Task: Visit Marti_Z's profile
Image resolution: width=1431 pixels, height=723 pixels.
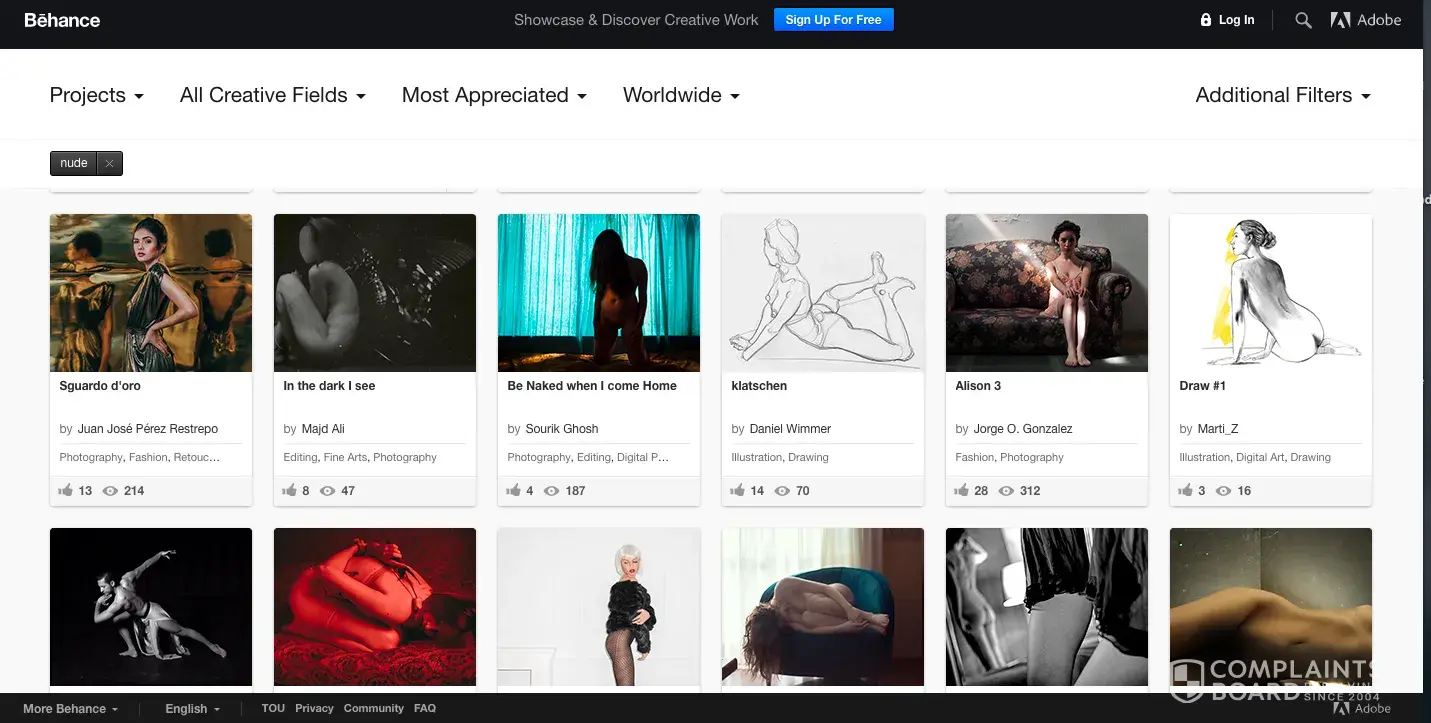Action: [1218, 429]
